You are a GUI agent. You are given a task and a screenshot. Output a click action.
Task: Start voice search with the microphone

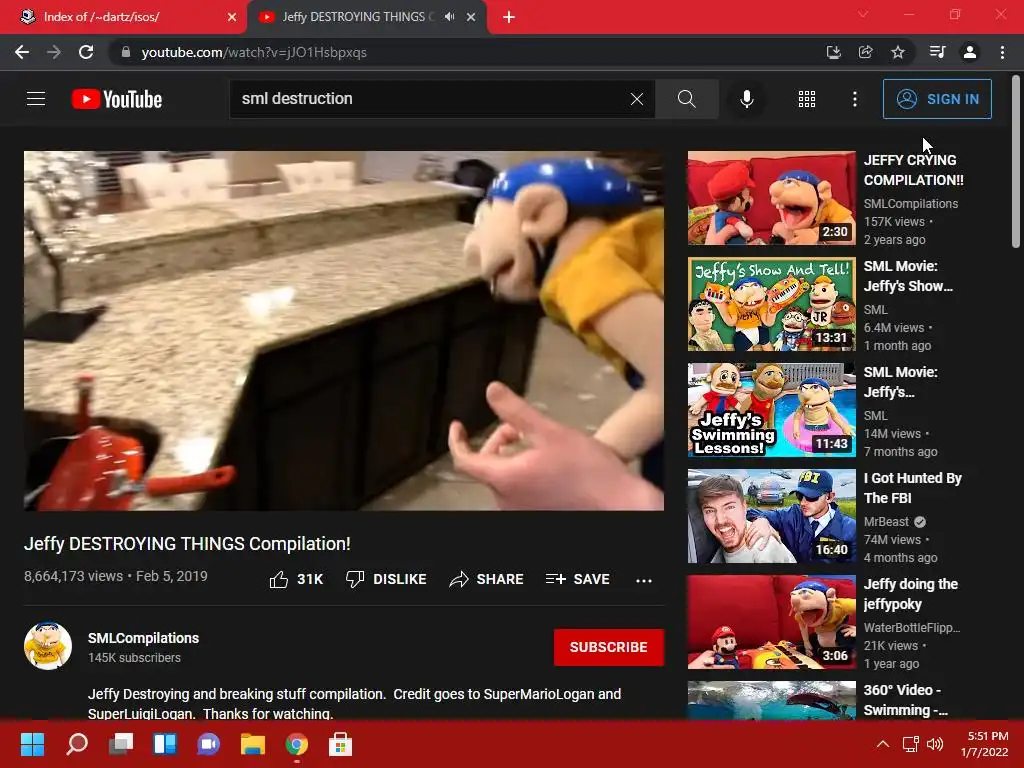pyautogui.click(x=746, y=99)
